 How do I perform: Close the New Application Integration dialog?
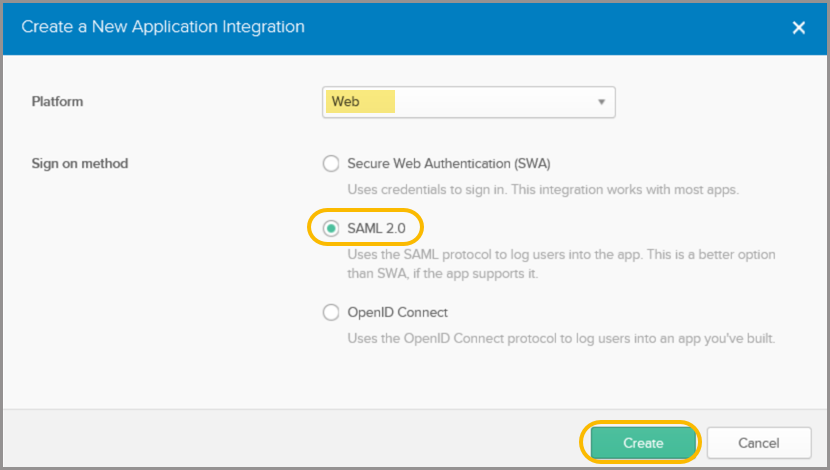(x=798, y=28)
